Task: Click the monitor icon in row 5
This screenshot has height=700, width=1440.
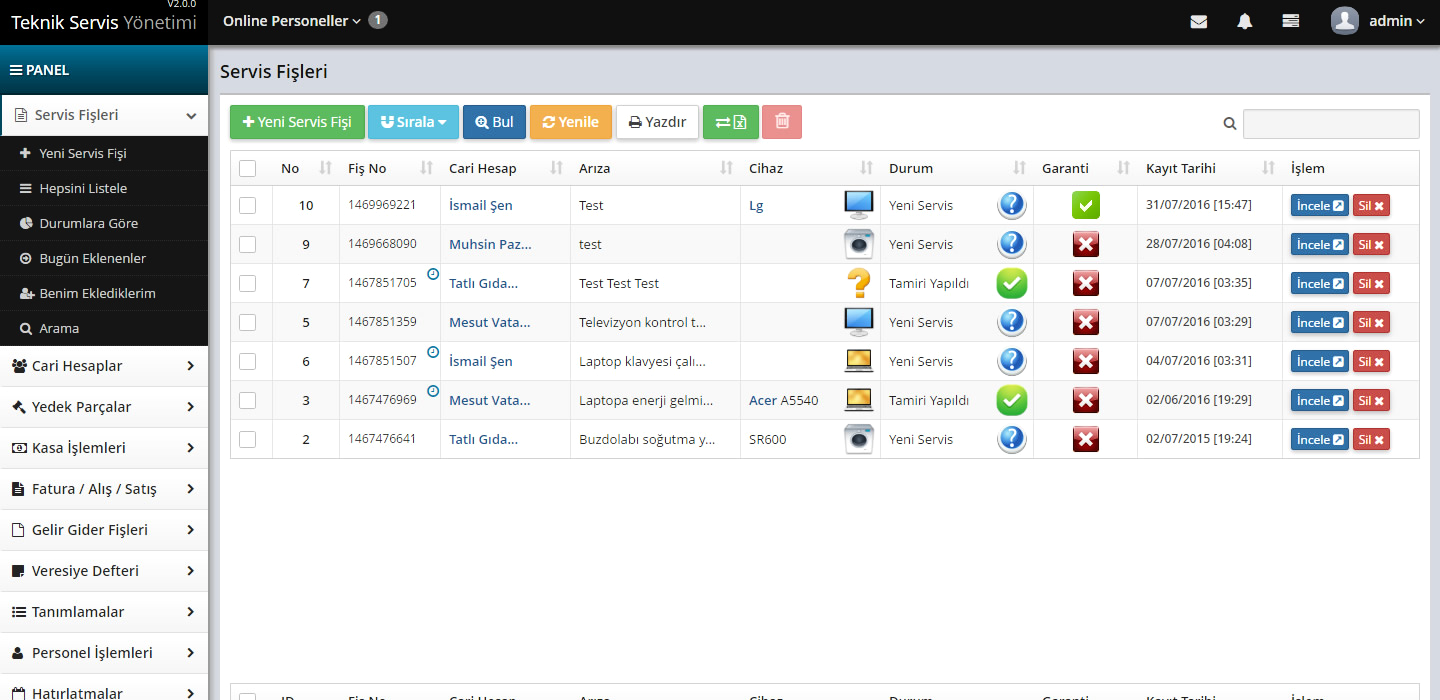Action: 859,322
